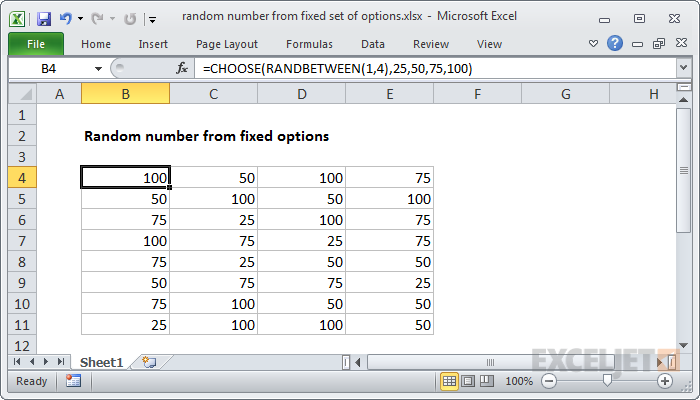Click the insert new worksheet icon
Screen dimensions: 700x400
(x=149, y=362)
